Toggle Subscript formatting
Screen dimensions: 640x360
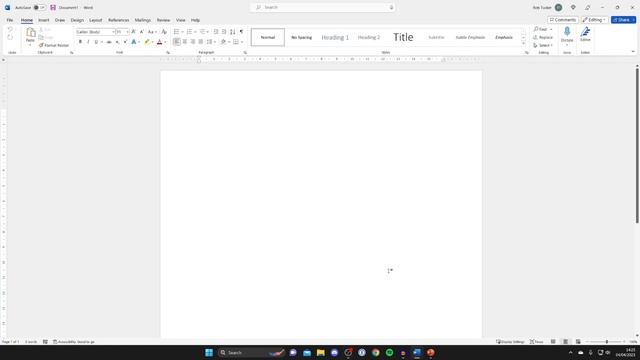tap(117, 42)
